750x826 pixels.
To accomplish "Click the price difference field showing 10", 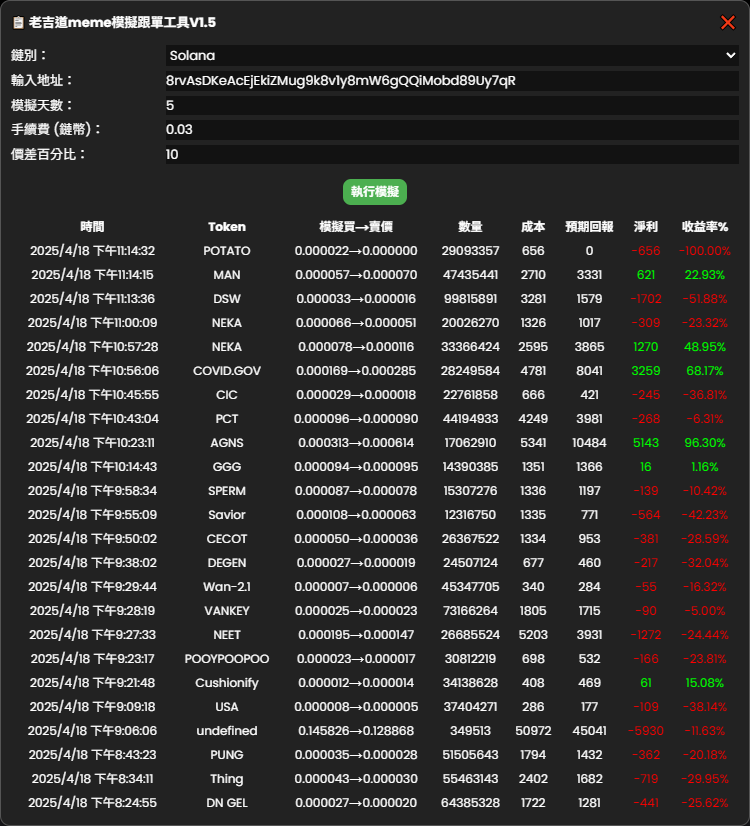I will coord(452,154).
